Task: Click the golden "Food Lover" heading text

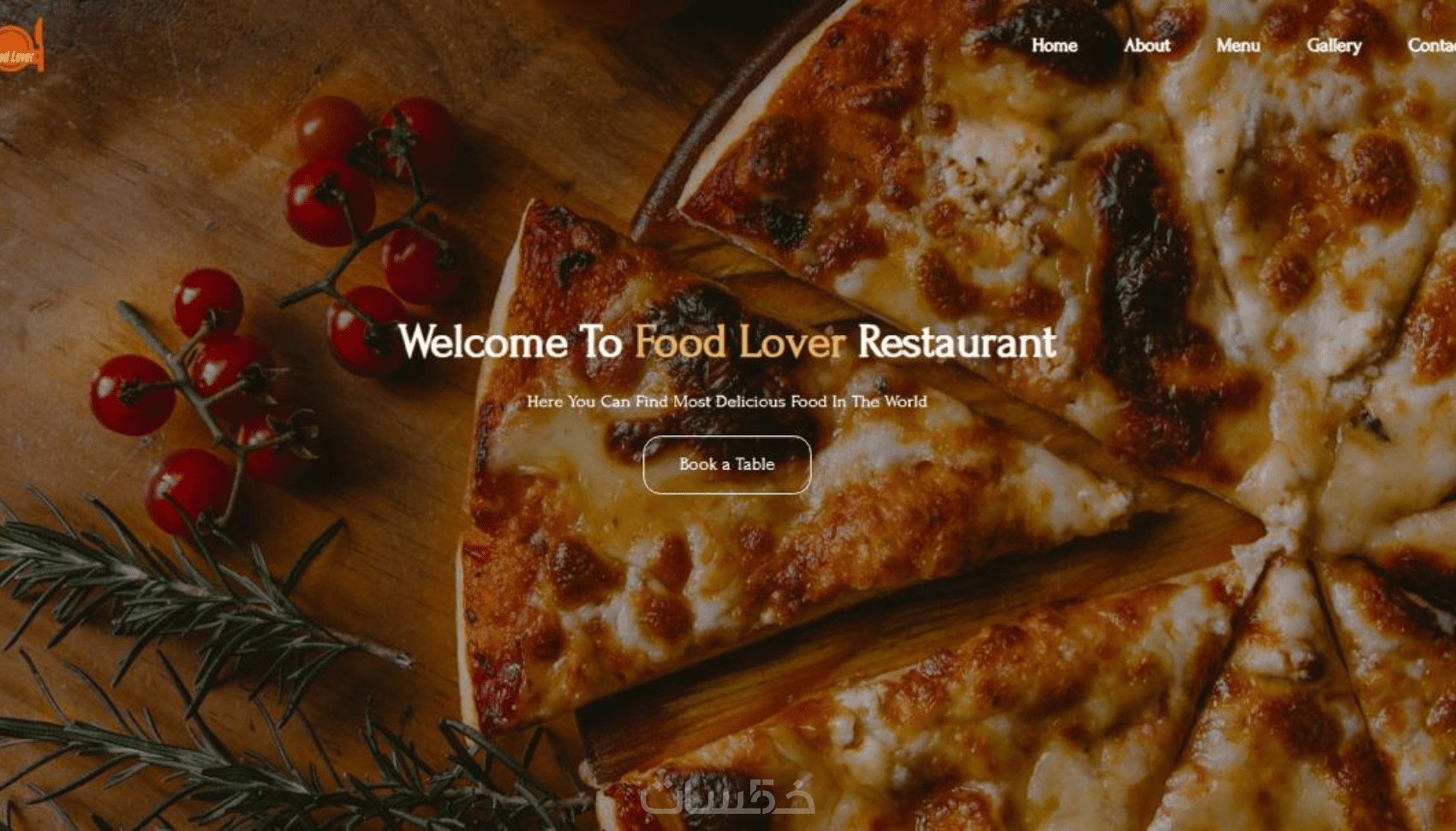Action: [739, 342]
